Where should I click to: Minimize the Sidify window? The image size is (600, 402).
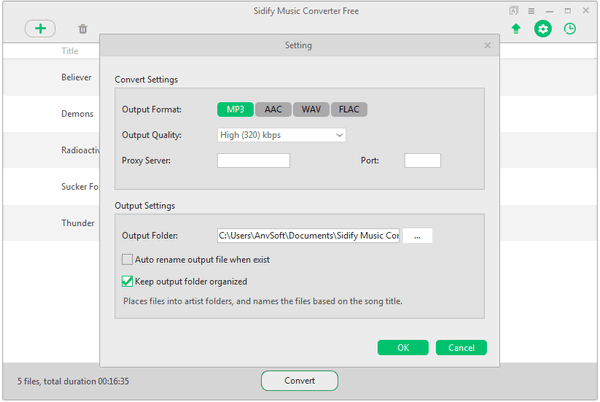tap(549, 11)
